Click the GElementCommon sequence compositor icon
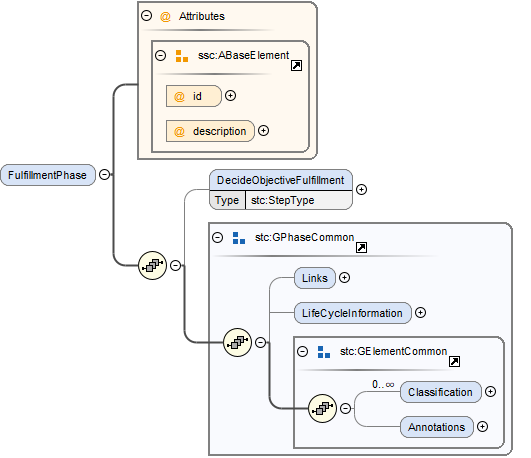This screenshot has width=531, height=458. pyautogui.click(x=322, y=409)
